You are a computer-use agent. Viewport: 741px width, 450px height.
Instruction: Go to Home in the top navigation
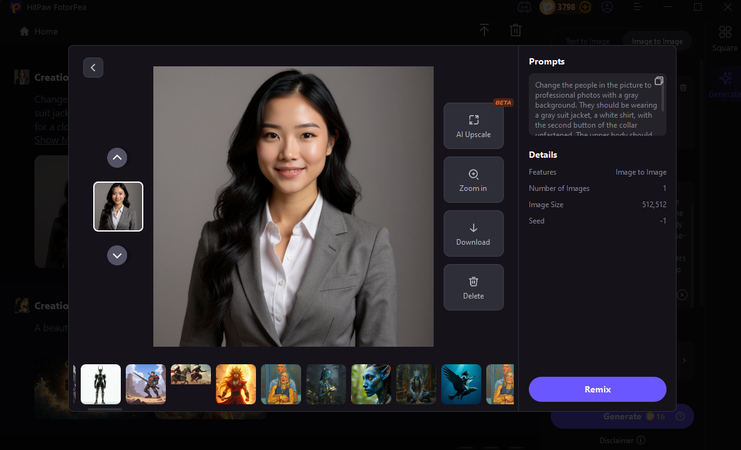point(39,31)
